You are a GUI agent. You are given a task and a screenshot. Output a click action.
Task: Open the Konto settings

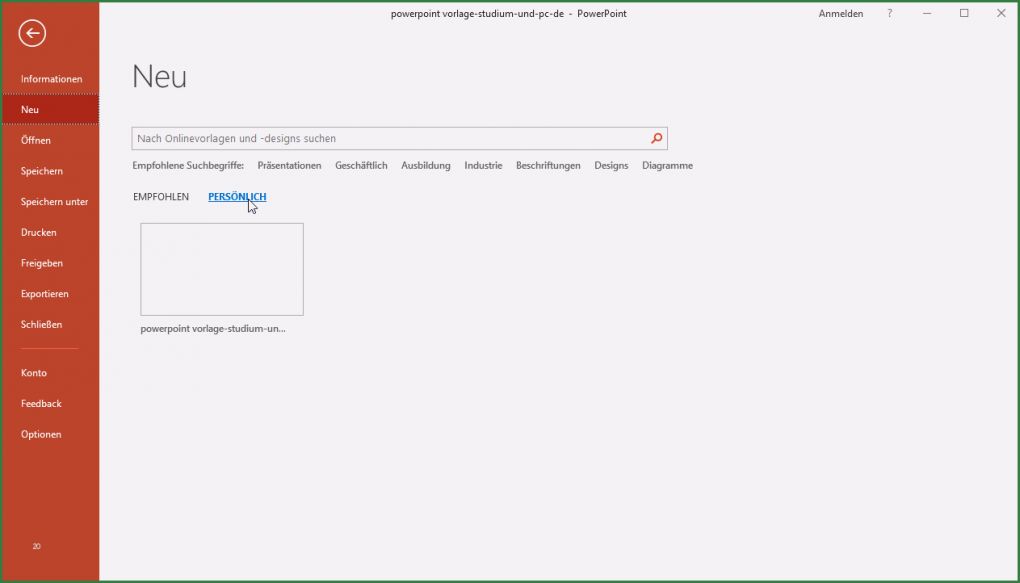[x=33, y=372]
